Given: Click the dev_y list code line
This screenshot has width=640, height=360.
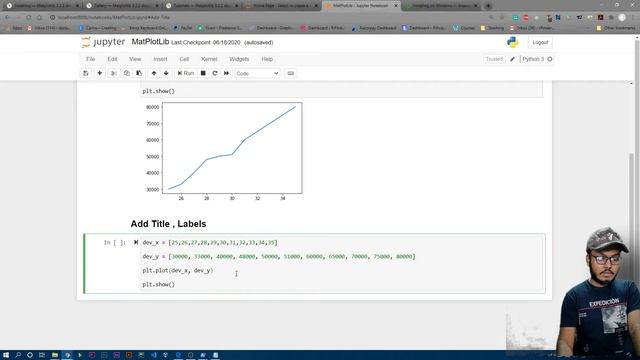Looking at the screenshot, I should coord(279,256).
